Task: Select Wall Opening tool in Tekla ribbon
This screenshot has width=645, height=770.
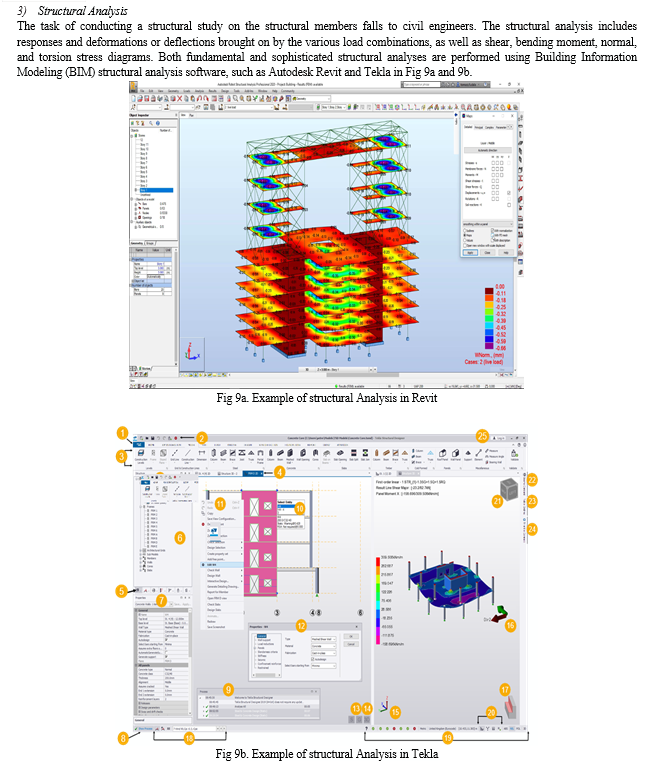Action: [x=303, y=456]
